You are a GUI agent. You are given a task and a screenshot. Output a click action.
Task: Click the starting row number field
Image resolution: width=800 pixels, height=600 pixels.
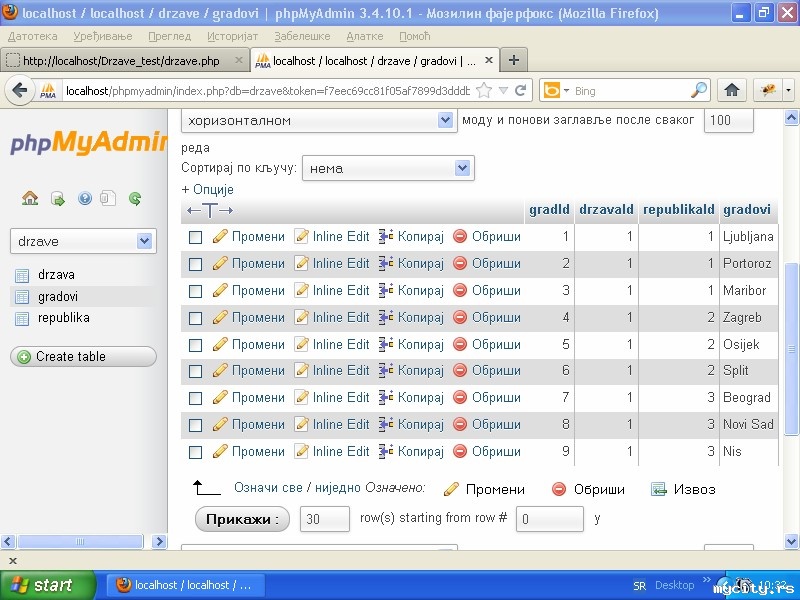tap(549, 519)
